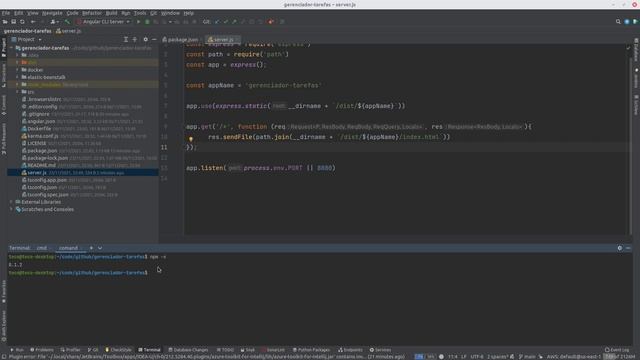Open the Database Changes tool window button
This screenshot has width=640, height=360.
pos(188,350)
